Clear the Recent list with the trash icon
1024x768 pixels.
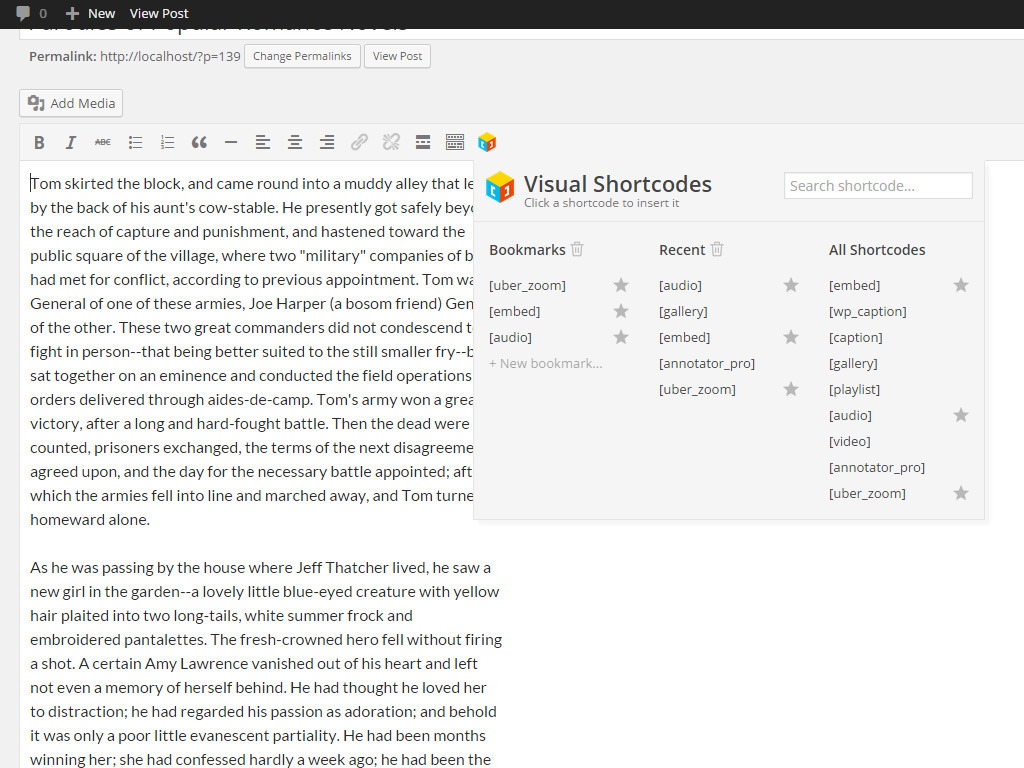[717, 249]
